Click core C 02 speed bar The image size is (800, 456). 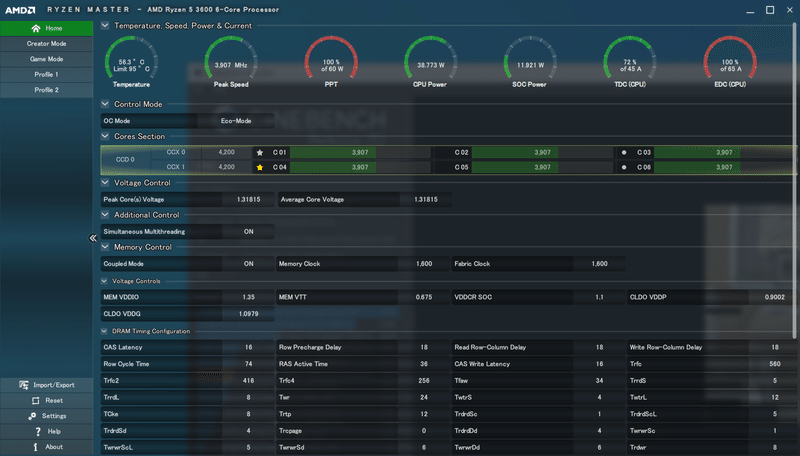click(542, 153)
